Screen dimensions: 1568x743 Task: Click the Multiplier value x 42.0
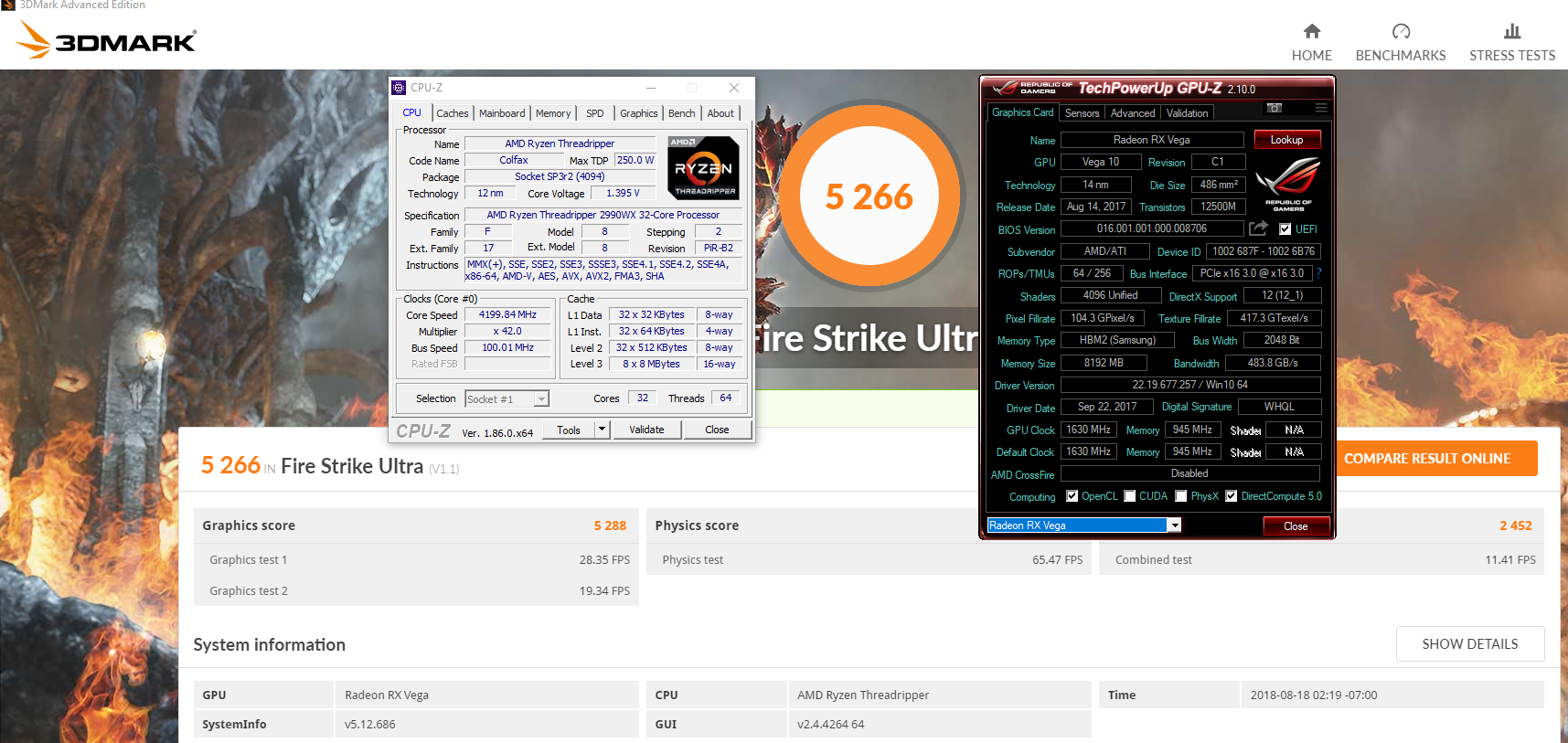click(x=507, y=331)
